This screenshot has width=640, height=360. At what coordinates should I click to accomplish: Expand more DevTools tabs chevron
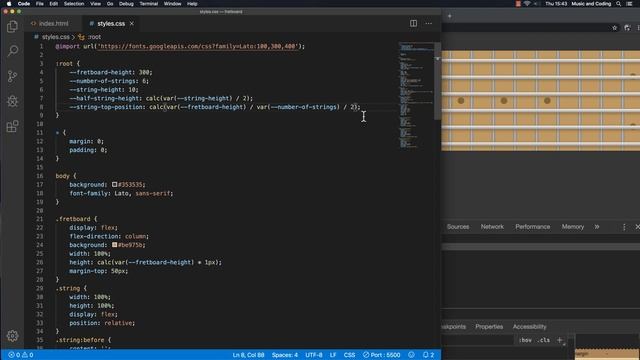pos(597,227)
